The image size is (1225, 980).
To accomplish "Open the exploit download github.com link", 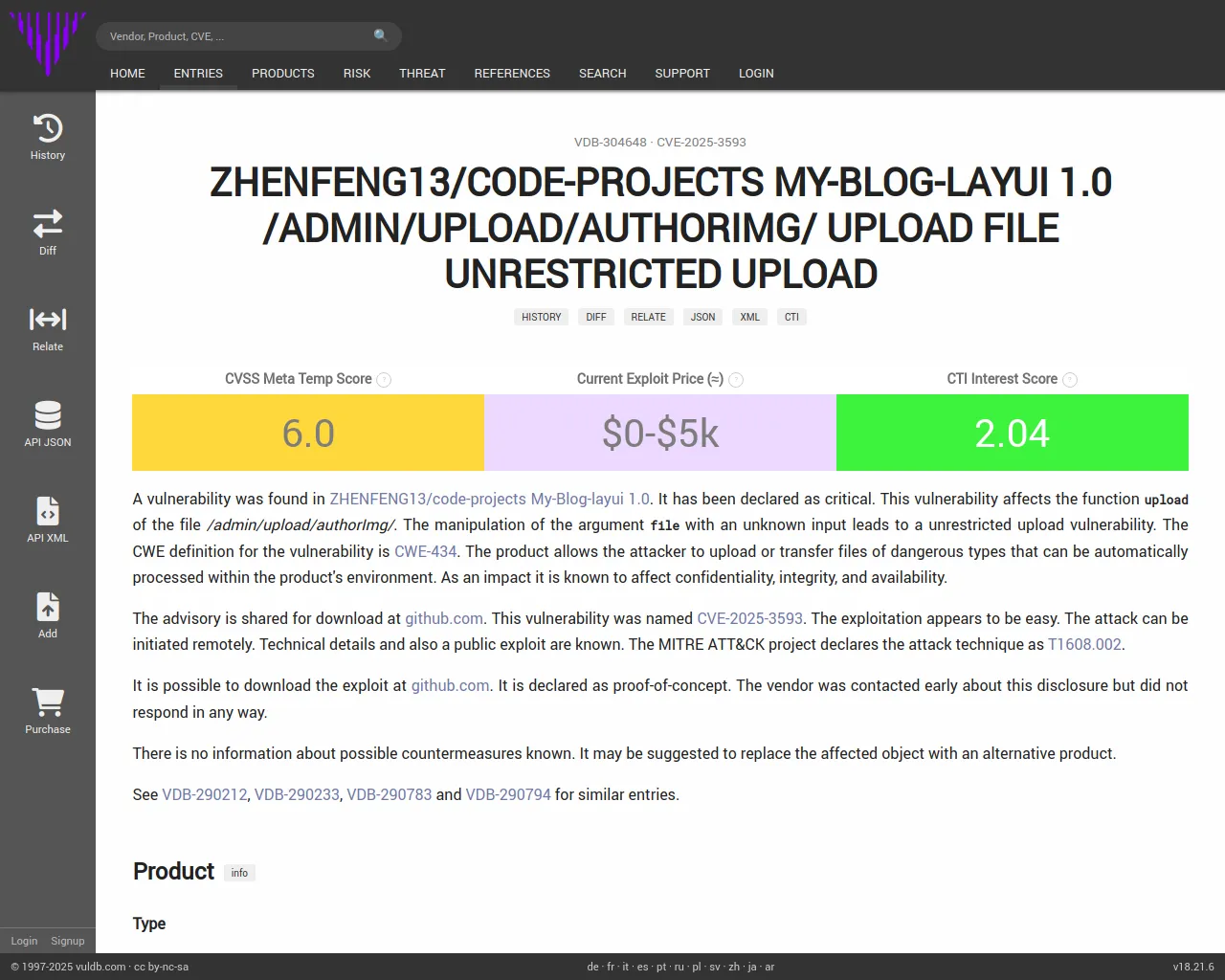I will click(x=451, y=685).
